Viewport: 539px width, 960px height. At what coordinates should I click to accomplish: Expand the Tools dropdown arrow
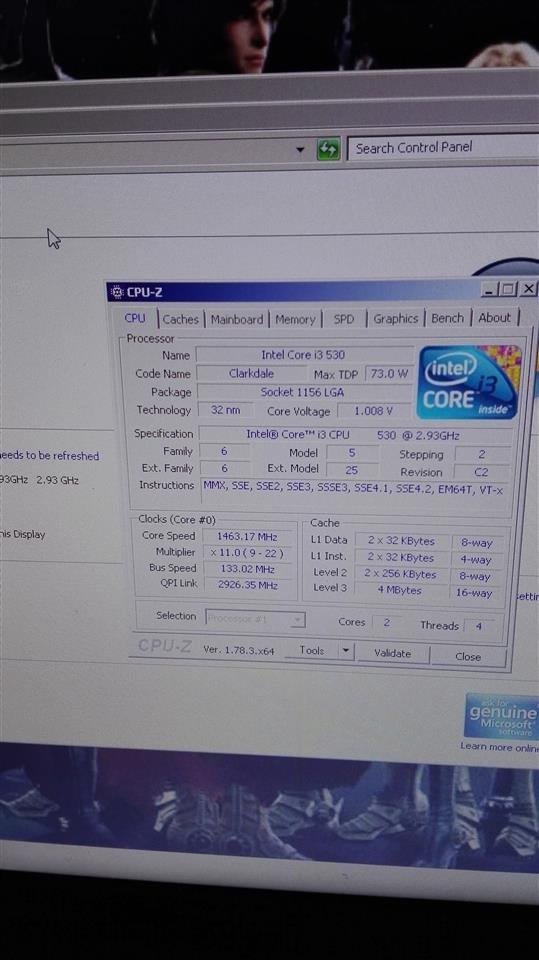[x=346, y=650]
